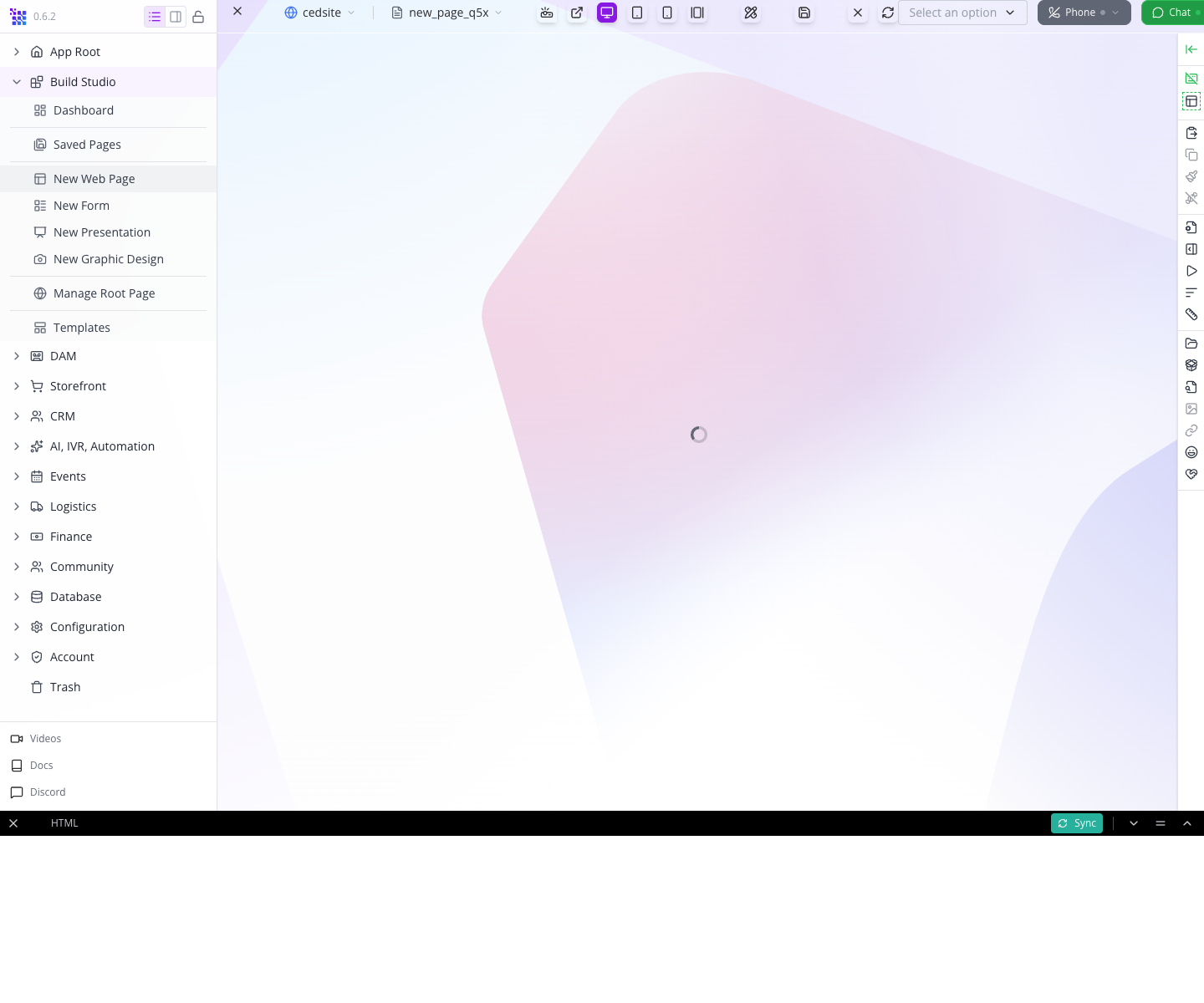Select New Form
The height and width of the screenshot is (1003, 1204).
click(x=108, y=206)
